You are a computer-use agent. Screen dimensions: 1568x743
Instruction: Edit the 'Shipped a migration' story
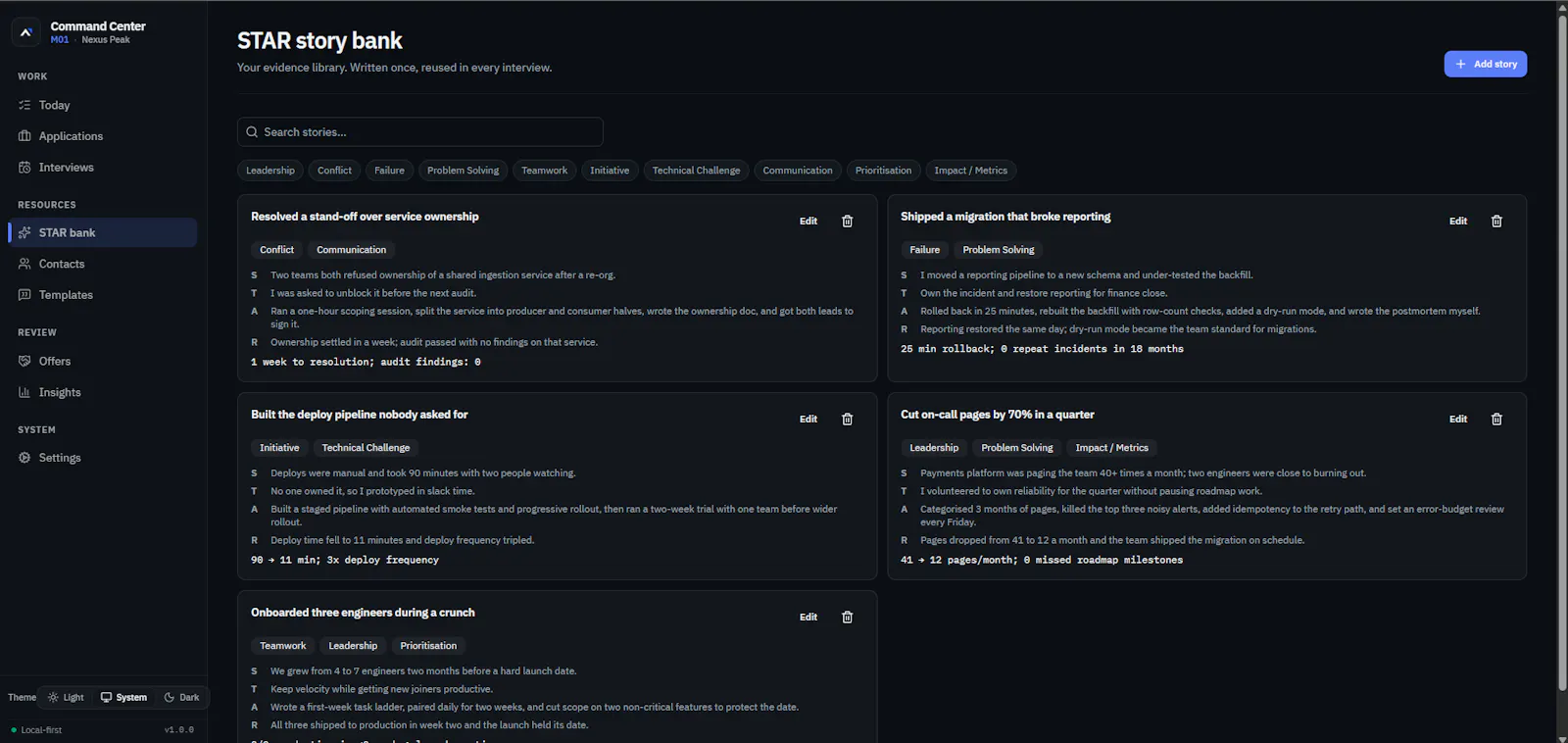1458,222
